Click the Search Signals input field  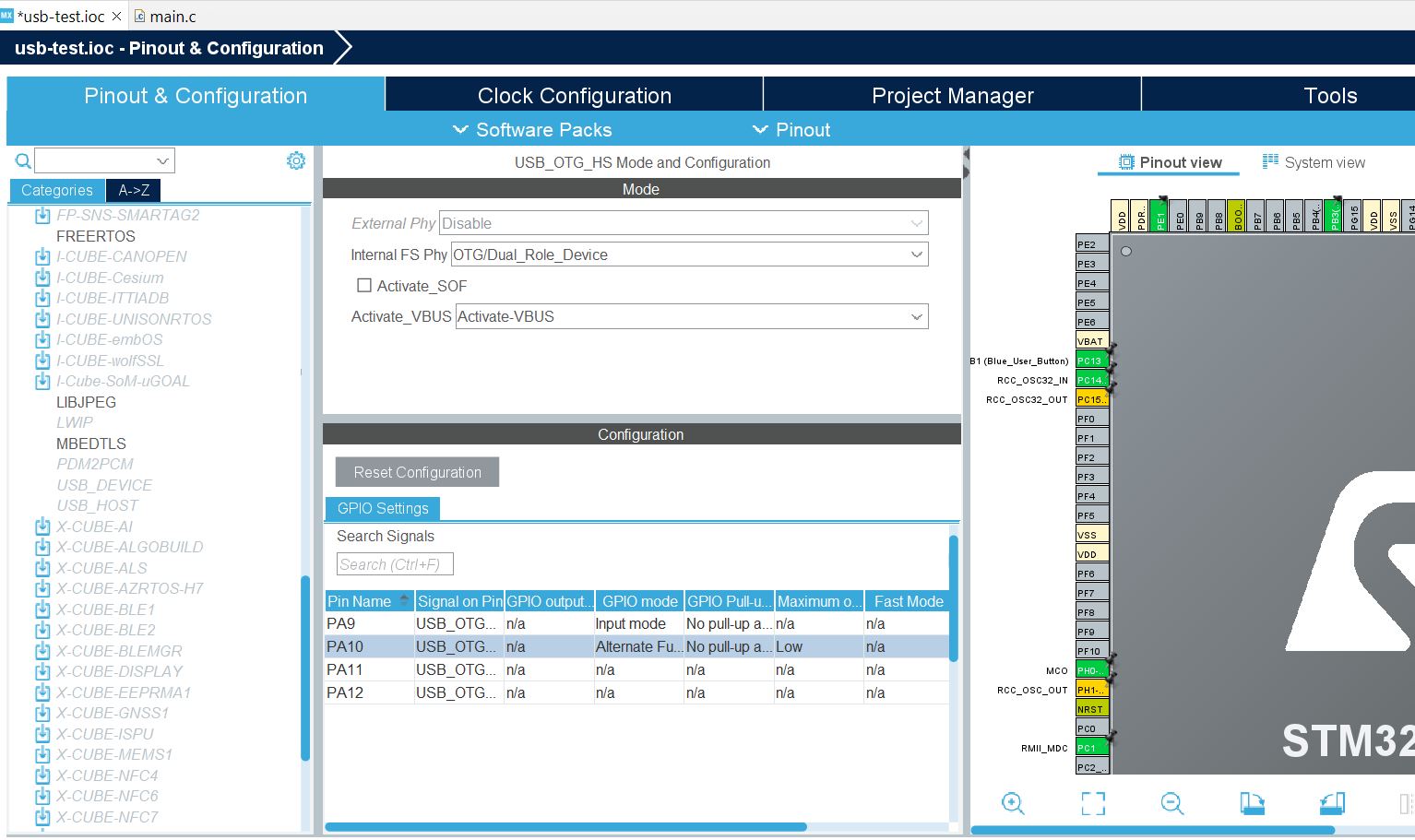click(395, 564)
